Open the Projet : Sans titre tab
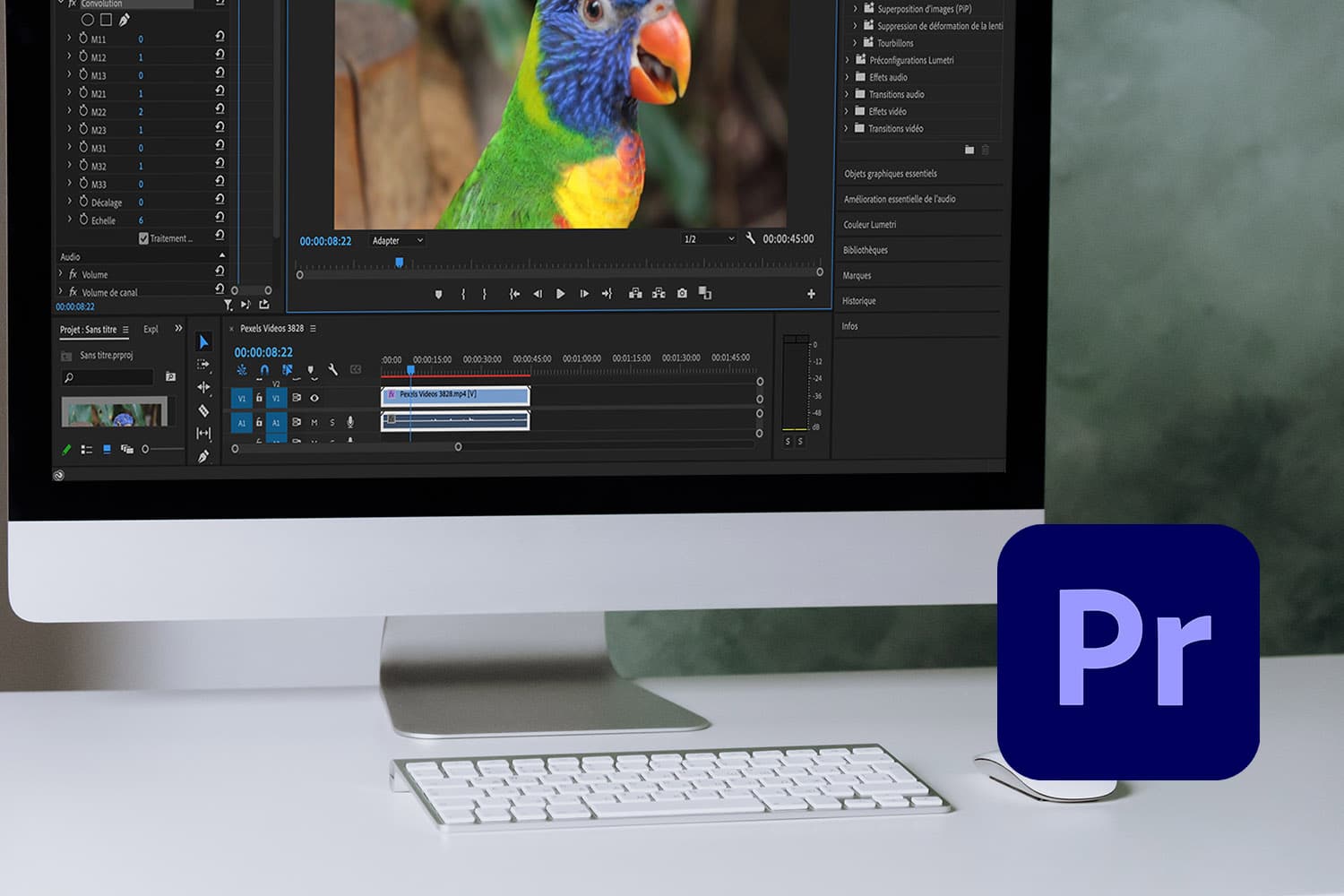This screenshot has width=1344, height=896. pyautogui.click(x=88, y=330)
